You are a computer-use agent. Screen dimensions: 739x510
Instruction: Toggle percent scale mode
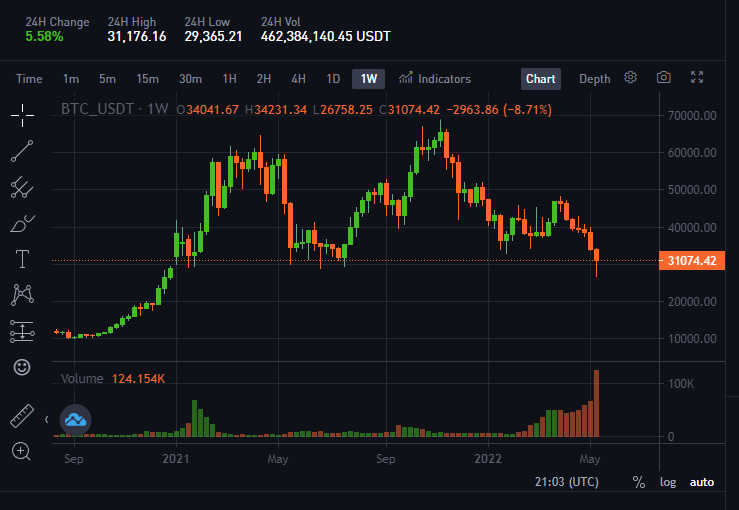(639, 482)
